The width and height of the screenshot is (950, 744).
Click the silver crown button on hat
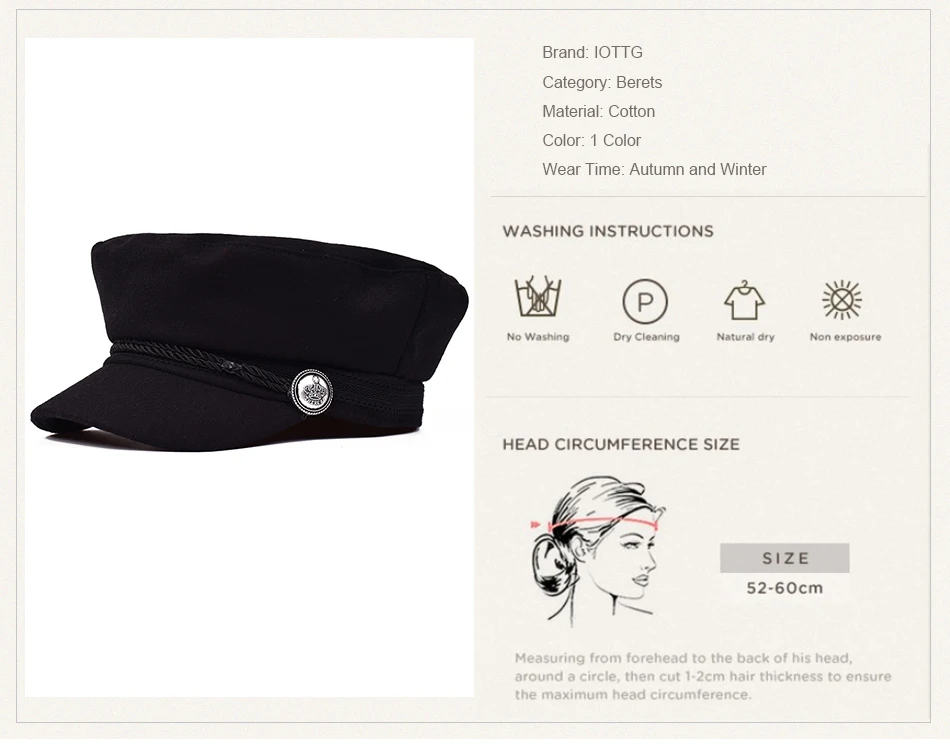click(312, 392)
